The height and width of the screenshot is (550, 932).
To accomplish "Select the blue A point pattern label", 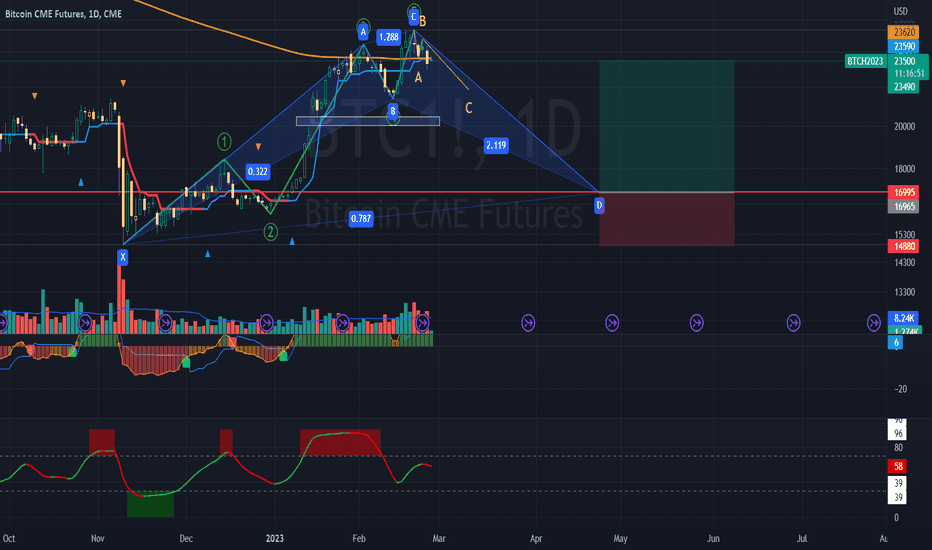I will pos(363,32).
